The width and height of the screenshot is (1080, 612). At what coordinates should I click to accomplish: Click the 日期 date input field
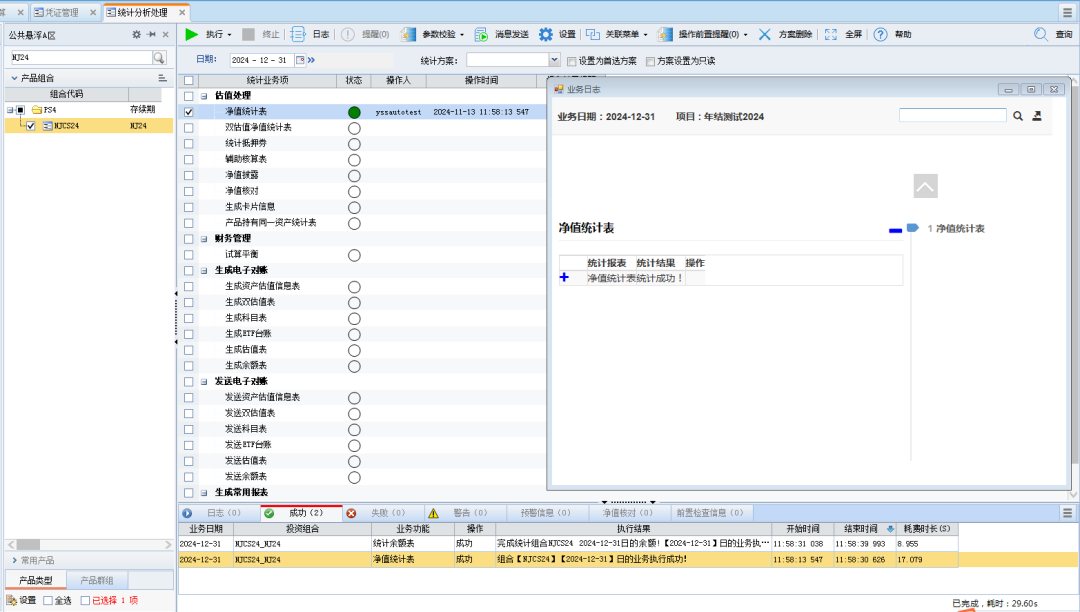coord(261,60)
